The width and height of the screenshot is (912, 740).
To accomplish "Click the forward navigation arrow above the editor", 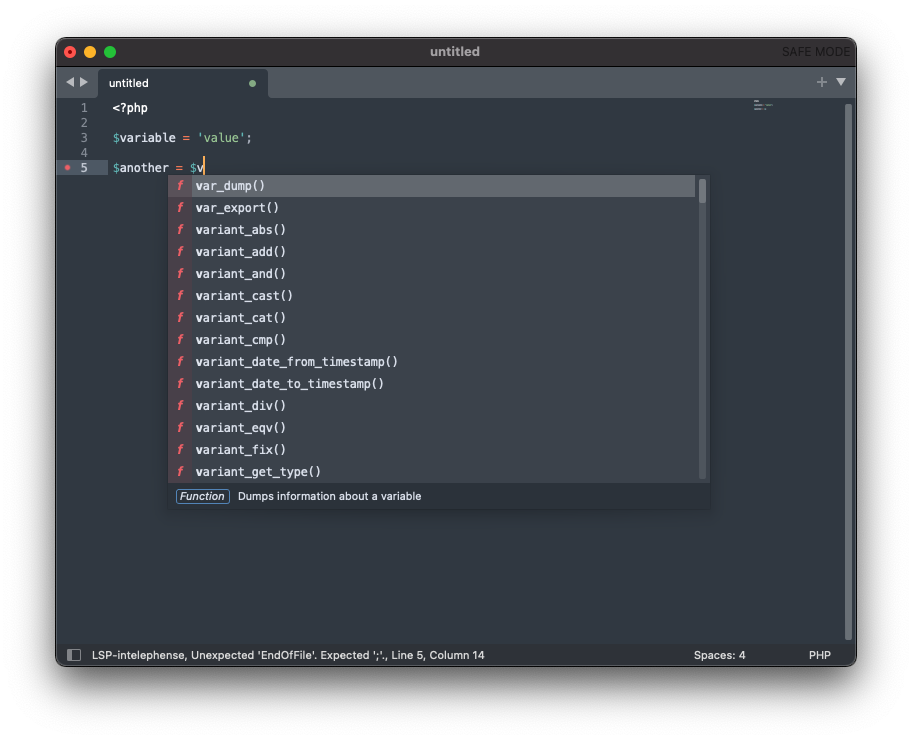I will [85, 83].
